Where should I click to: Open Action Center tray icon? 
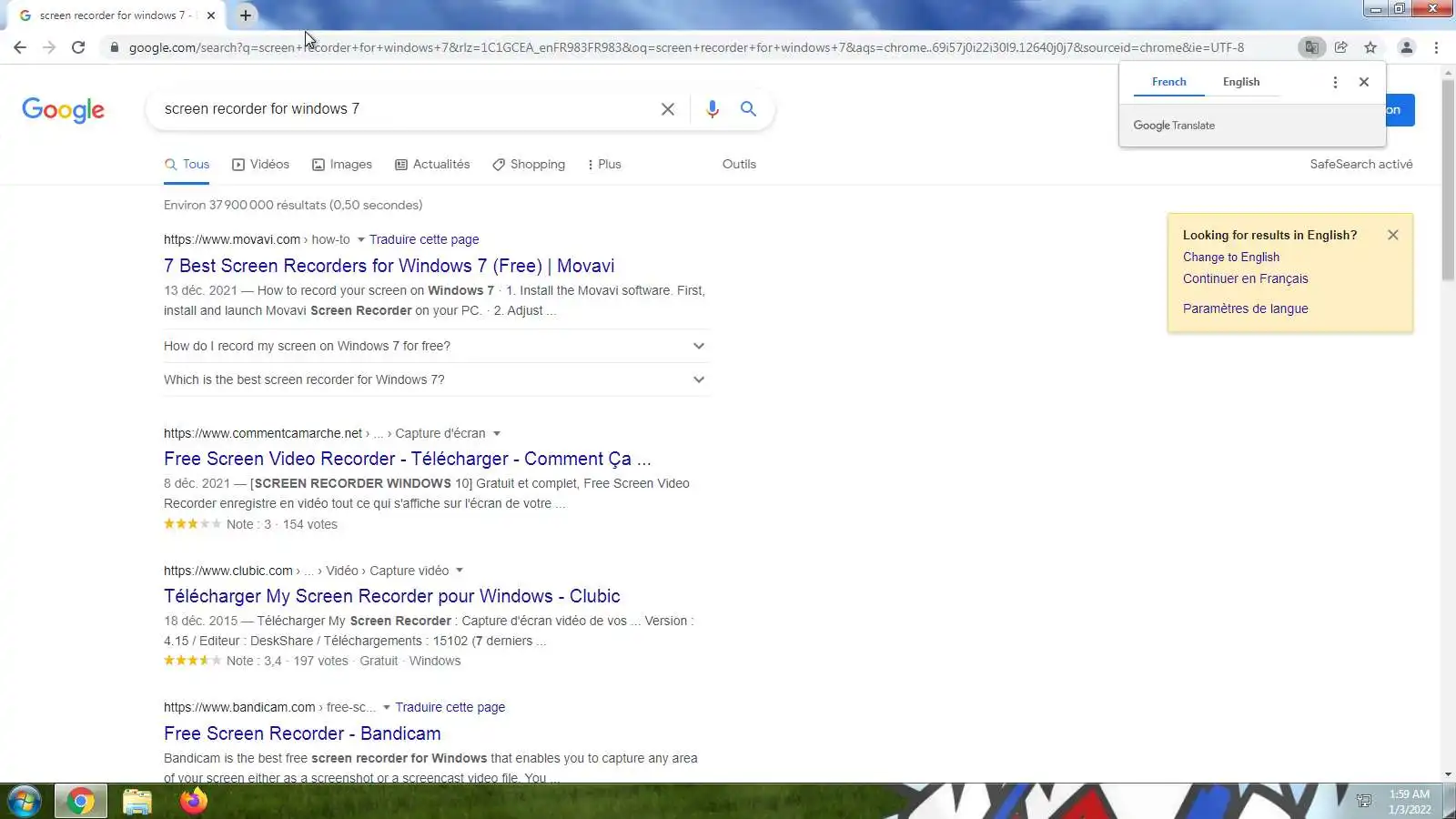coord(1364,801)
